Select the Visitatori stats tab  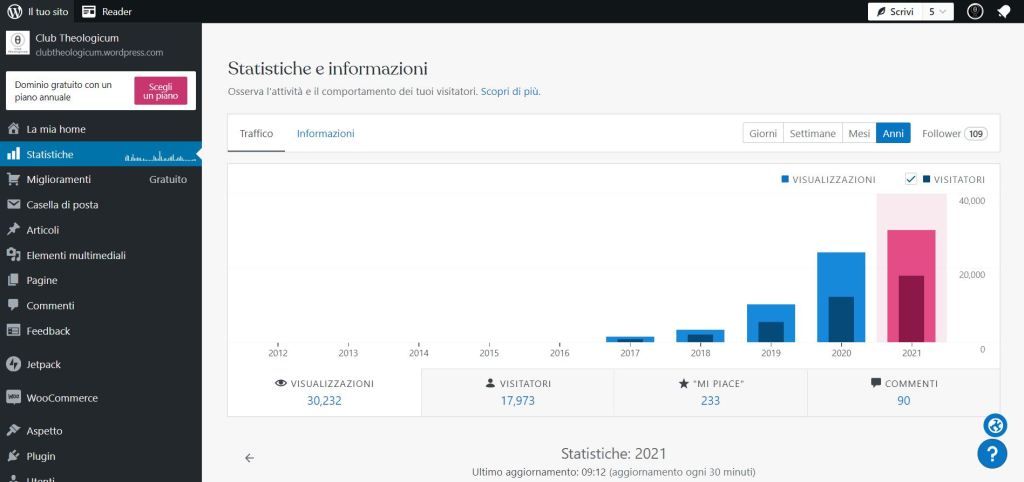click(517, 392)
